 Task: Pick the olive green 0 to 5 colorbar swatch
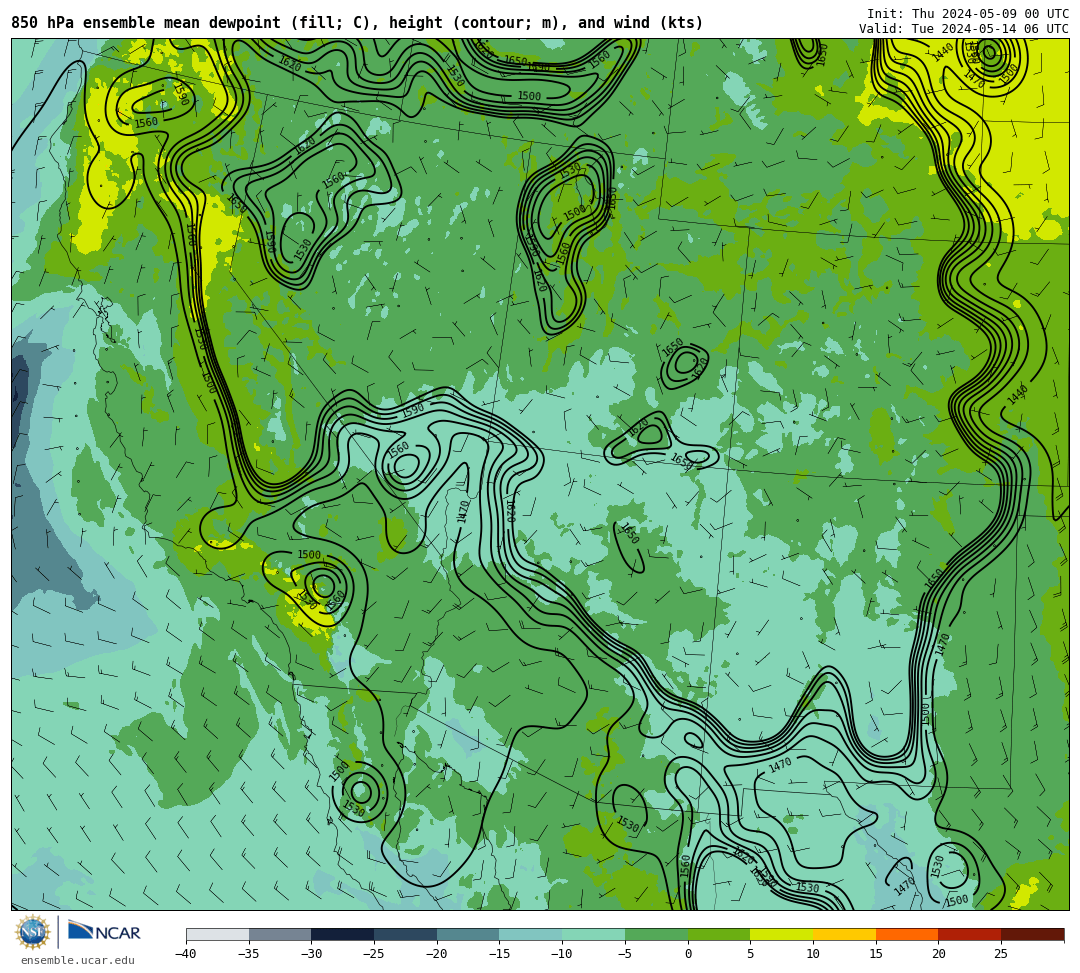719,934
